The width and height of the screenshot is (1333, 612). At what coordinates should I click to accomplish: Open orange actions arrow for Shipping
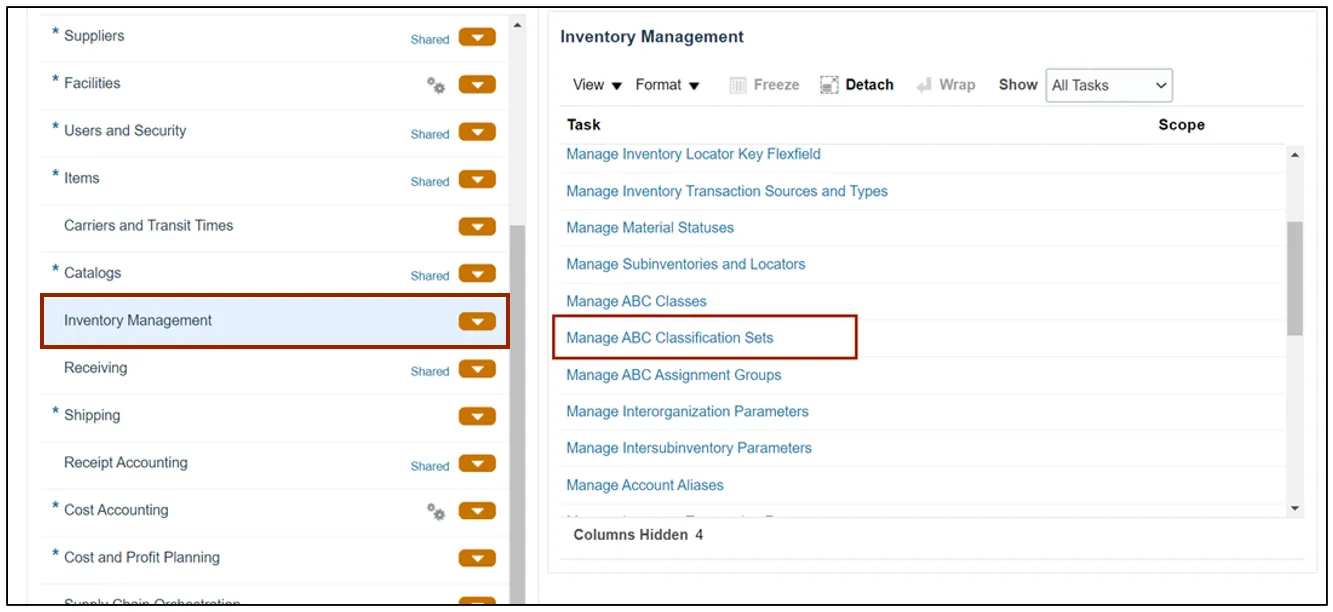(x=477, y=416)
